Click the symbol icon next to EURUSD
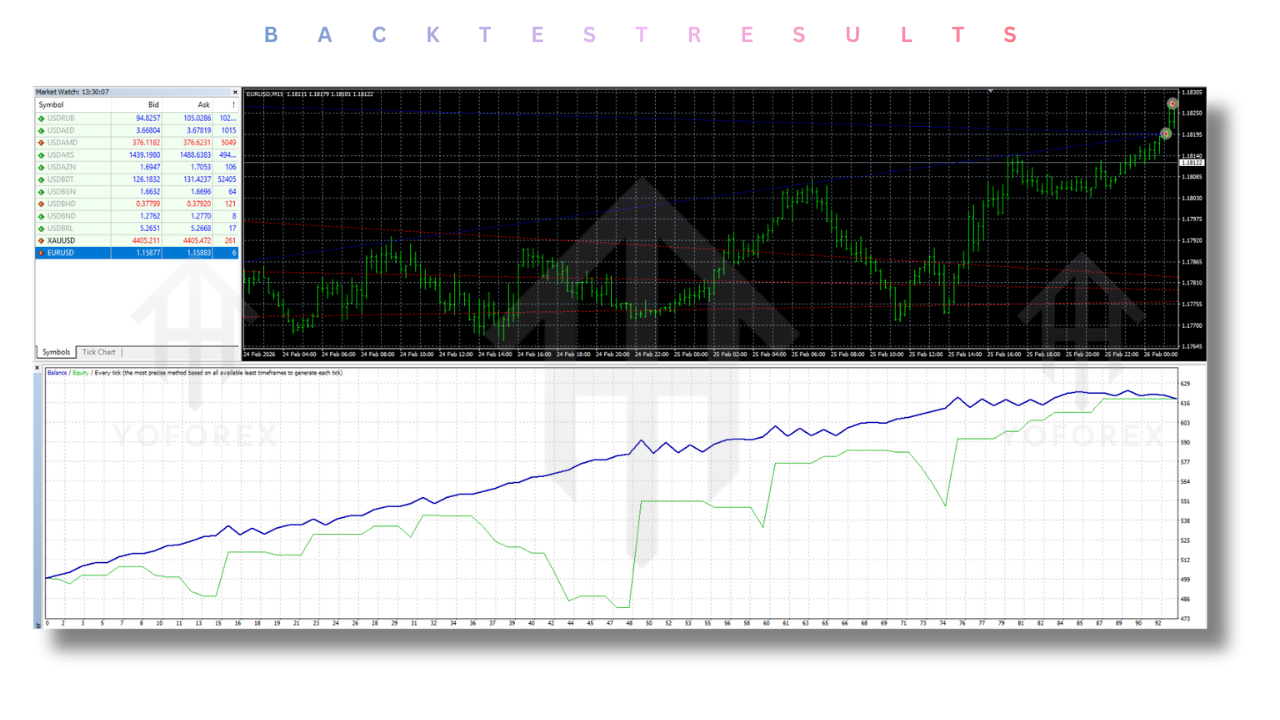 click(x=40, y=252)
